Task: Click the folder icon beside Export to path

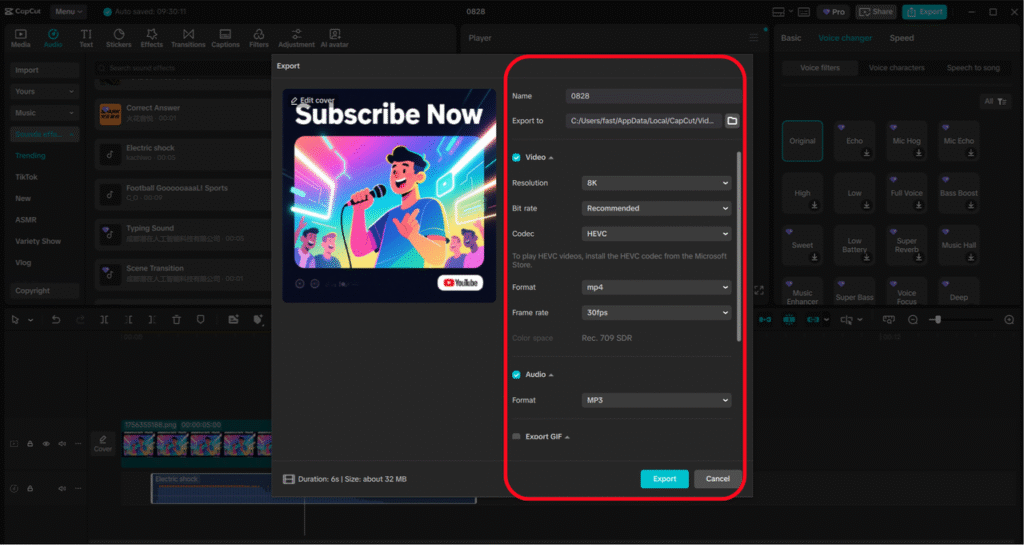Action: [x=732, y=121]
